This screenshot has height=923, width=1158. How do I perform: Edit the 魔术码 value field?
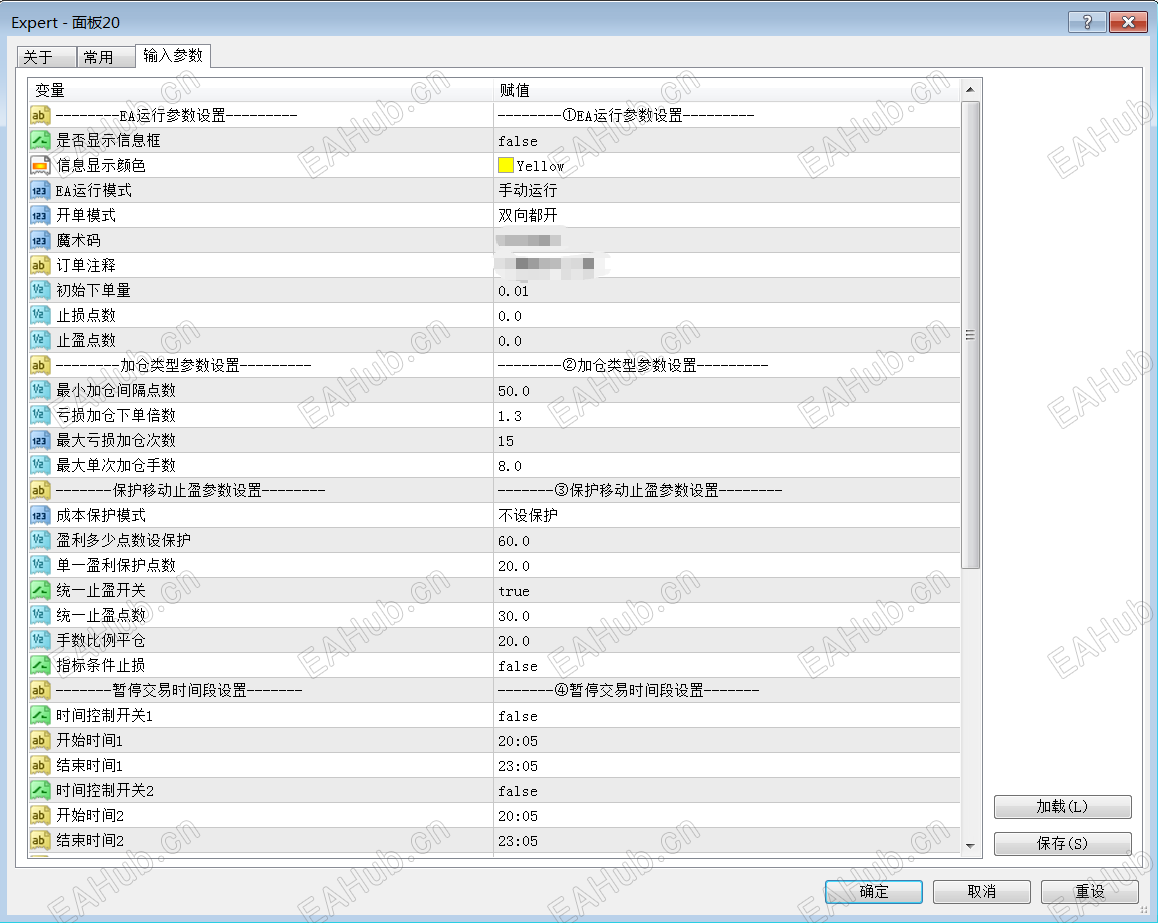[x=727, y=241]
